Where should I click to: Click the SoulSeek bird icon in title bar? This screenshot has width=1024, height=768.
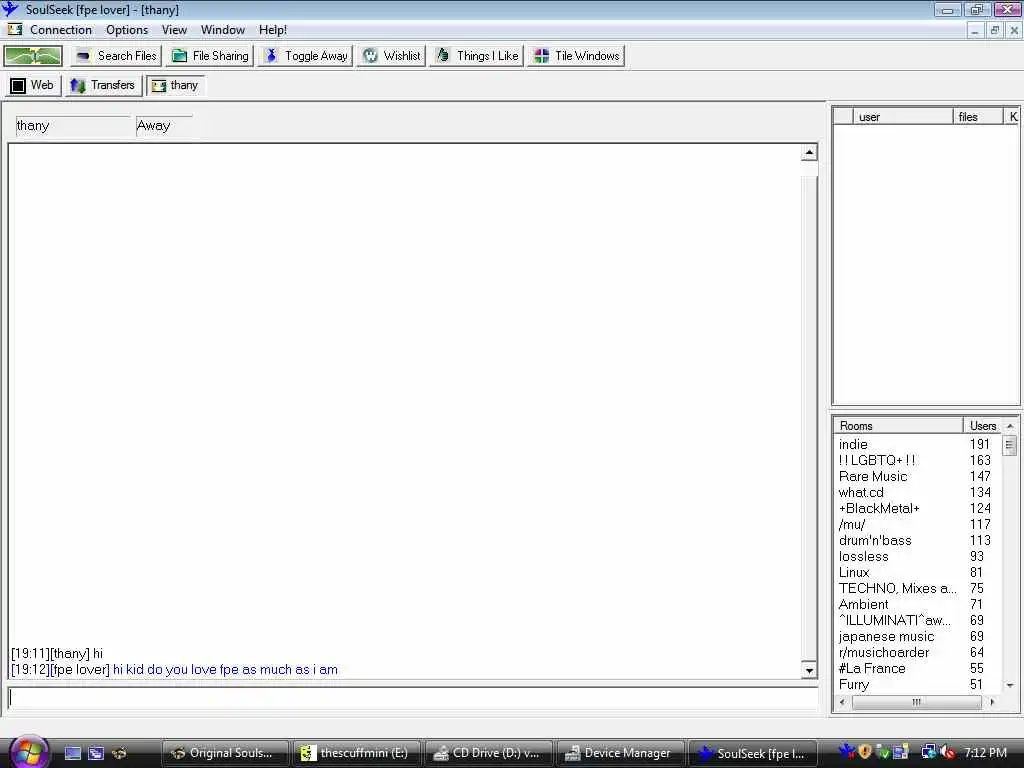(x=10, y=9)
